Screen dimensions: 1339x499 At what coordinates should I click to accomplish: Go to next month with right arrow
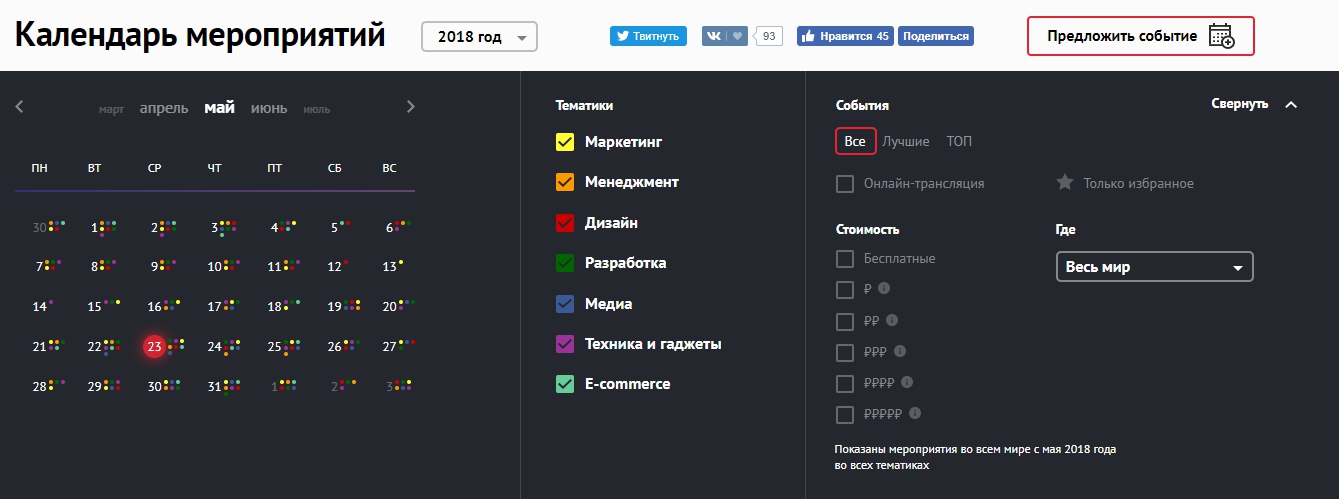410,107
